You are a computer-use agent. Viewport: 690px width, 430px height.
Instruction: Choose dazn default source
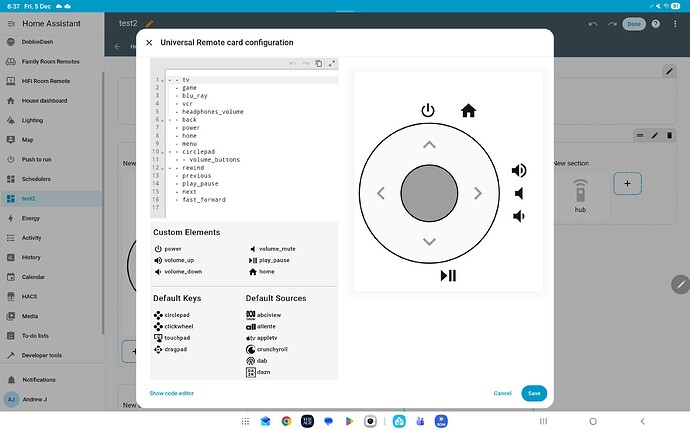click(x=258, y=372)
